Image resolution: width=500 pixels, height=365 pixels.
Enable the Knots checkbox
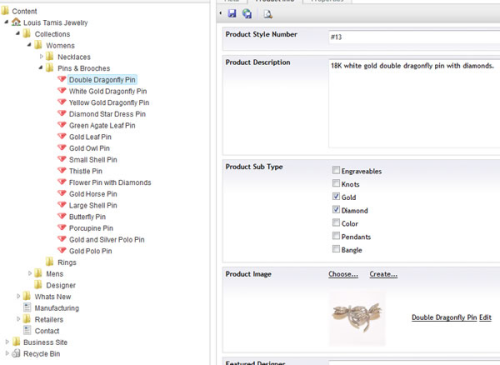click(x=336, y=183)
